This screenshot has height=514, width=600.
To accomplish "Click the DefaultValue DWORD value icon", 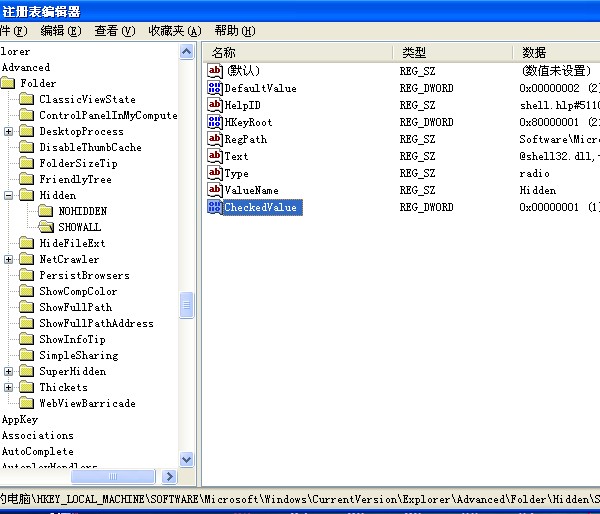I will (215, 88).
